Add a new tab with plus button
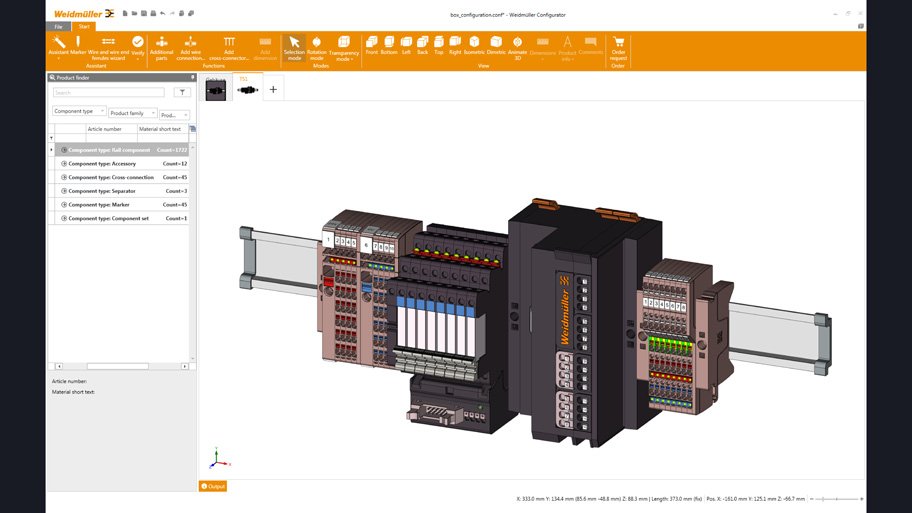The image size is (912, 513). (273, 89)
